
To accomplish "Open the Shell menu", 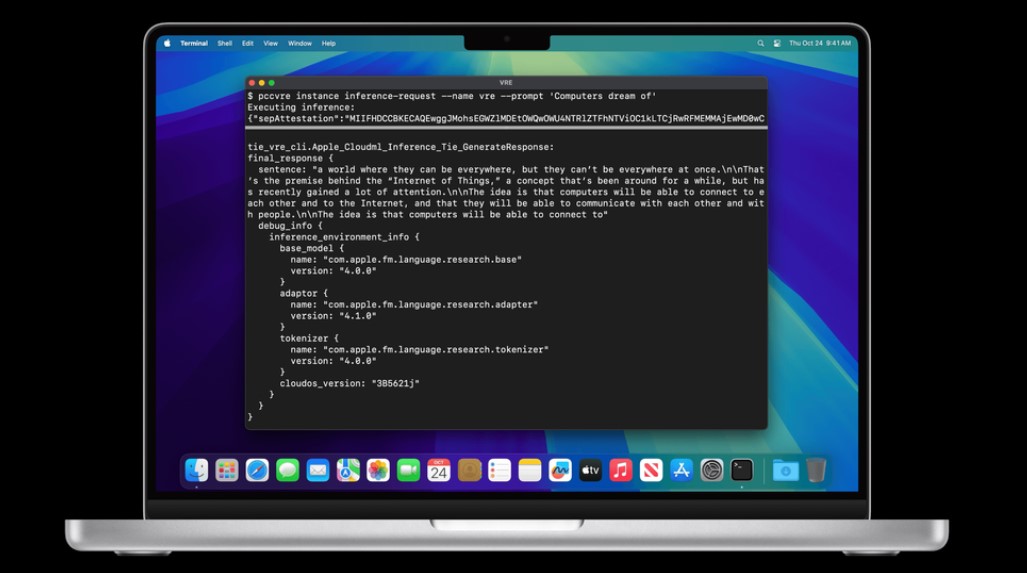I will point(225,43).
